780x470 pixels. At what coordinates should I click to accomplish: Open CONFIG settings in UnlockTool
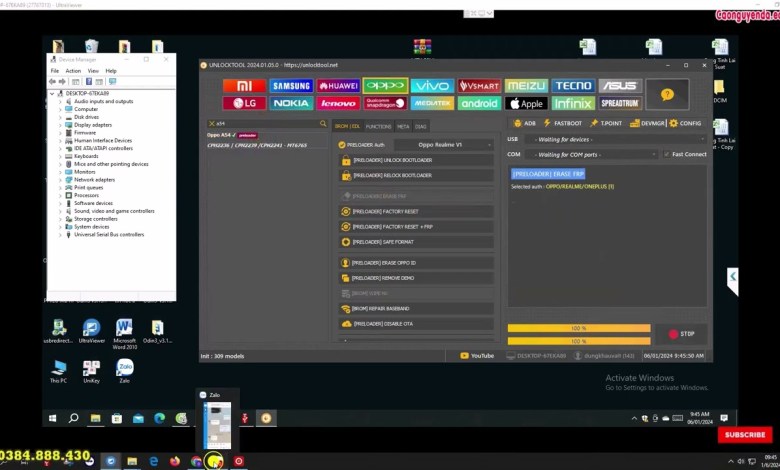point(685,123)
